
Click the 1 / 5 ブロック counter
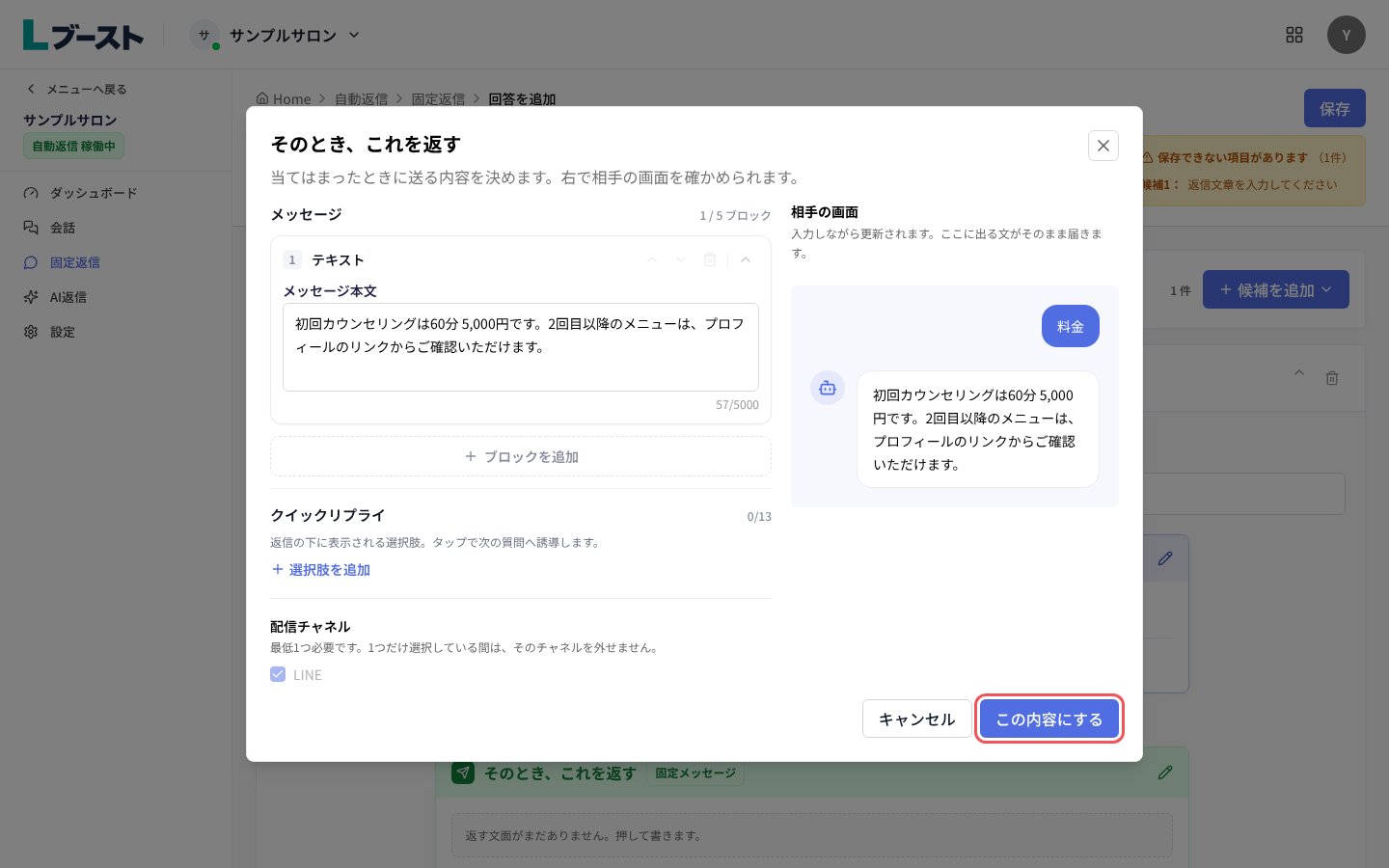pos(735,216)
